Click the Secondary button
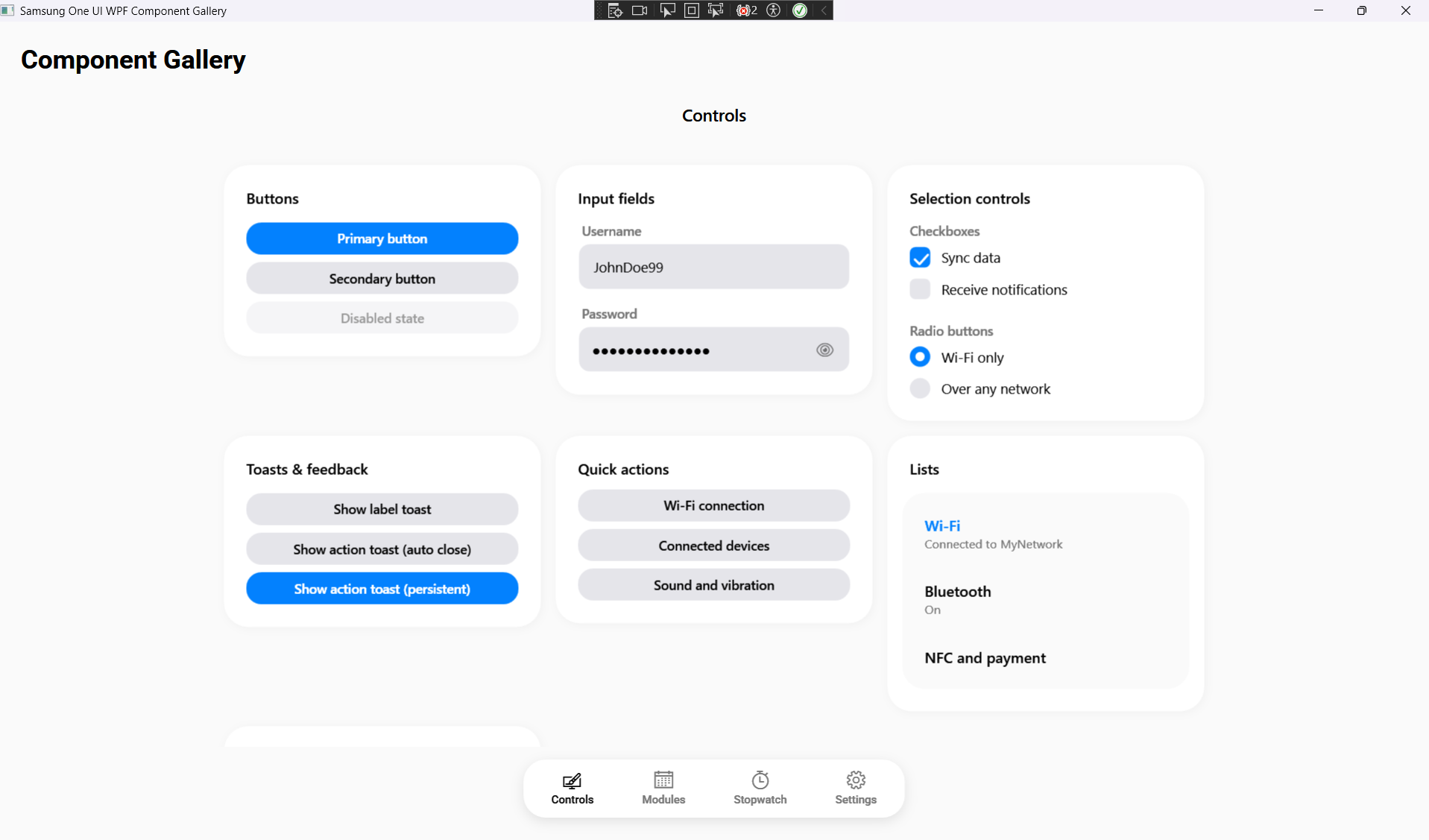Viewport: 1429px width, 840px height. click(382, 279)
